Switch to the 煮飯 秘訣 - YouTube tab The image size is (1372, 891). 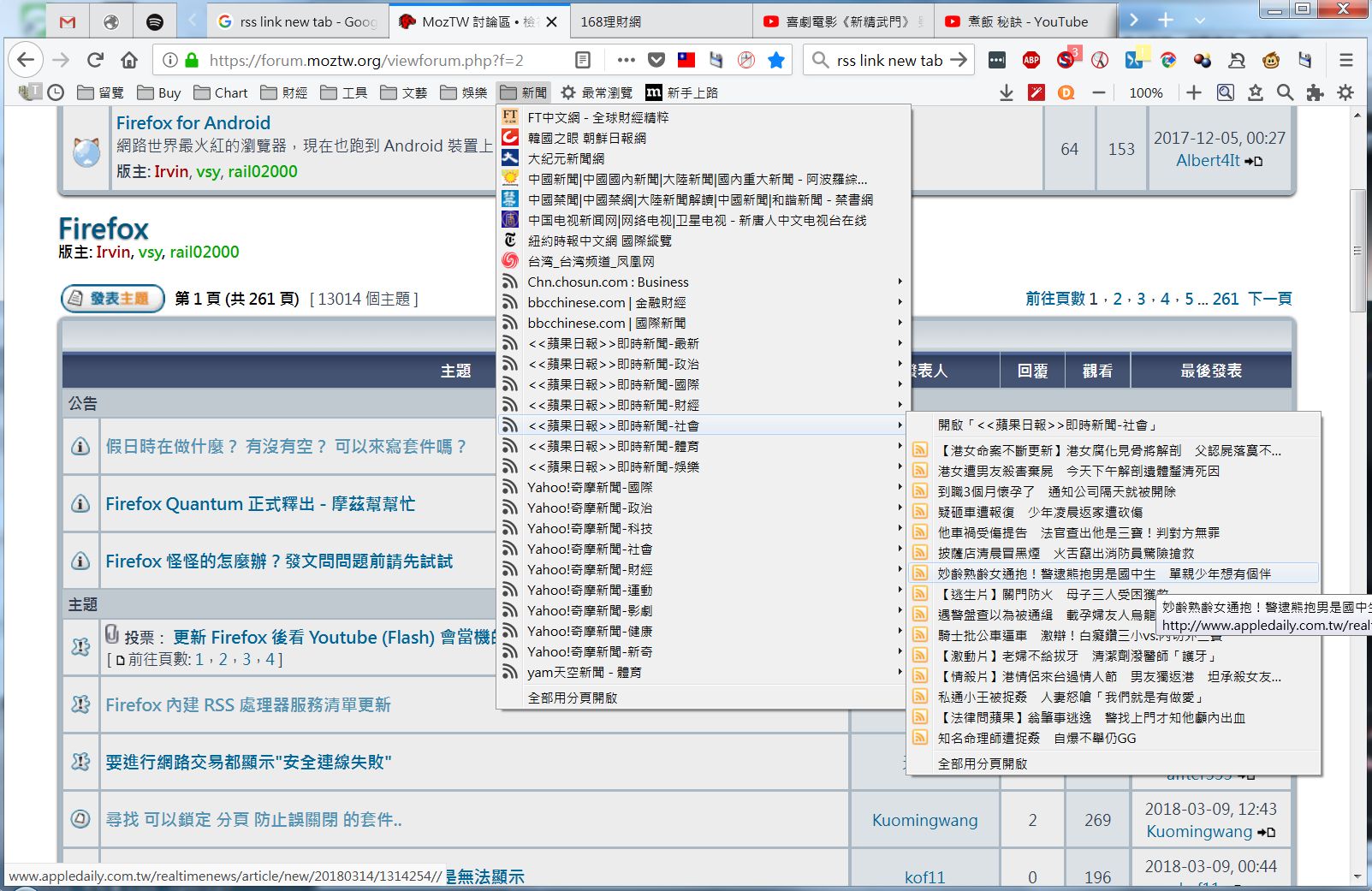[x=1025, y=21]
